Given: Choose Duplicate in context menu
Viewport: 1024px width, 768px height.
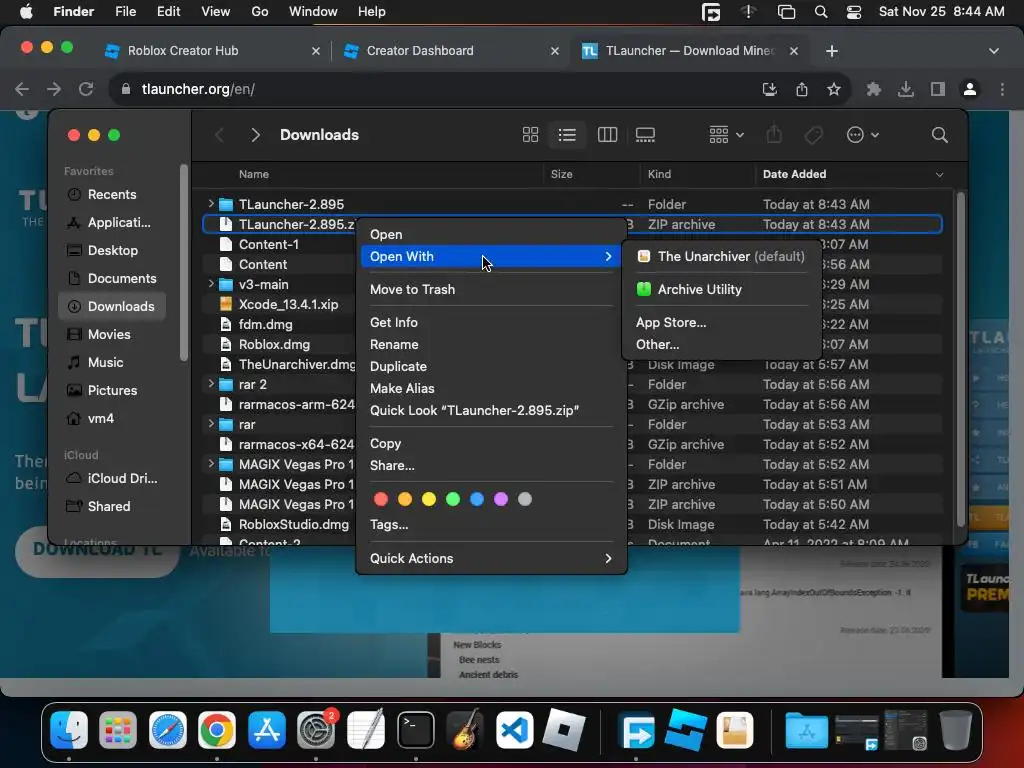Looking at the screenshot, I should click(491, 366).
